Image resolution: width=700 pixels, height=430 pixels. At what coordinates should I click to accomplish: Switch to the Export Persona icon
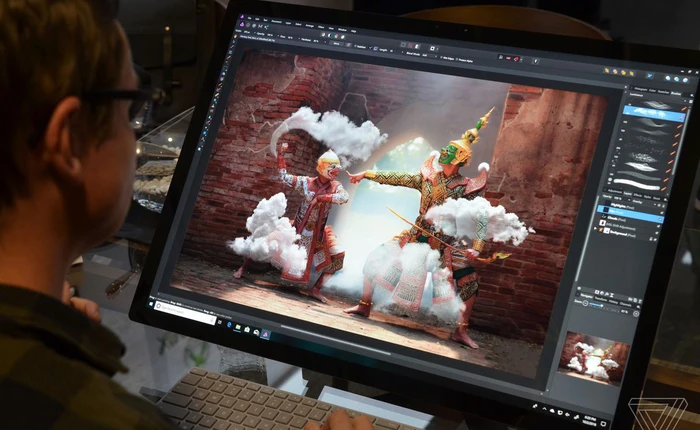coord(266,27)
